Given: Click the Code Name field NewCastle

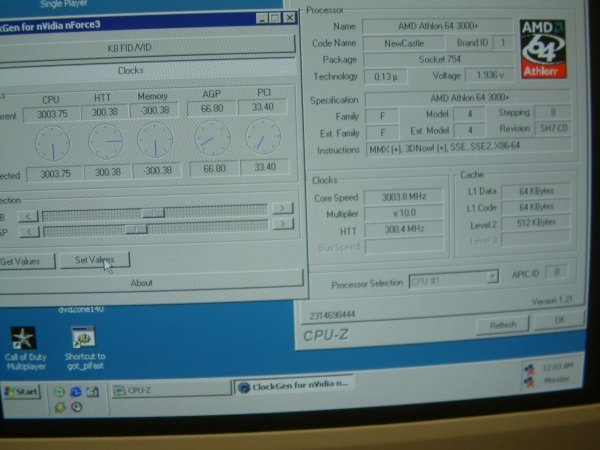Looking at the screenshot, I should click(404, 43).
